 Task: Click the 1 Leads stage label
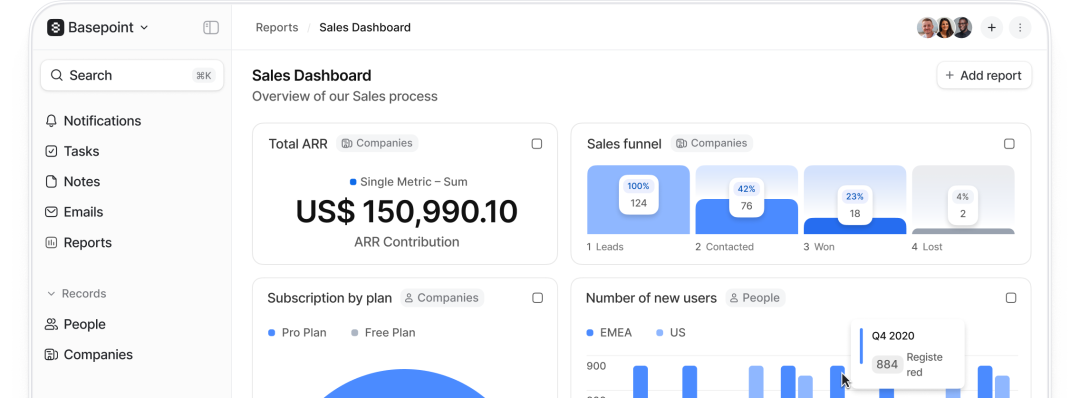605,247
